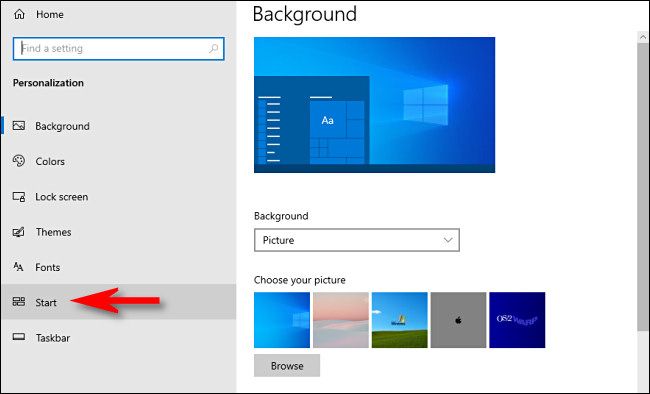Image resolution: width=650 pixels, height=394 pixels.
Task: Click the Fonts icon
Action: click(19, 267)
